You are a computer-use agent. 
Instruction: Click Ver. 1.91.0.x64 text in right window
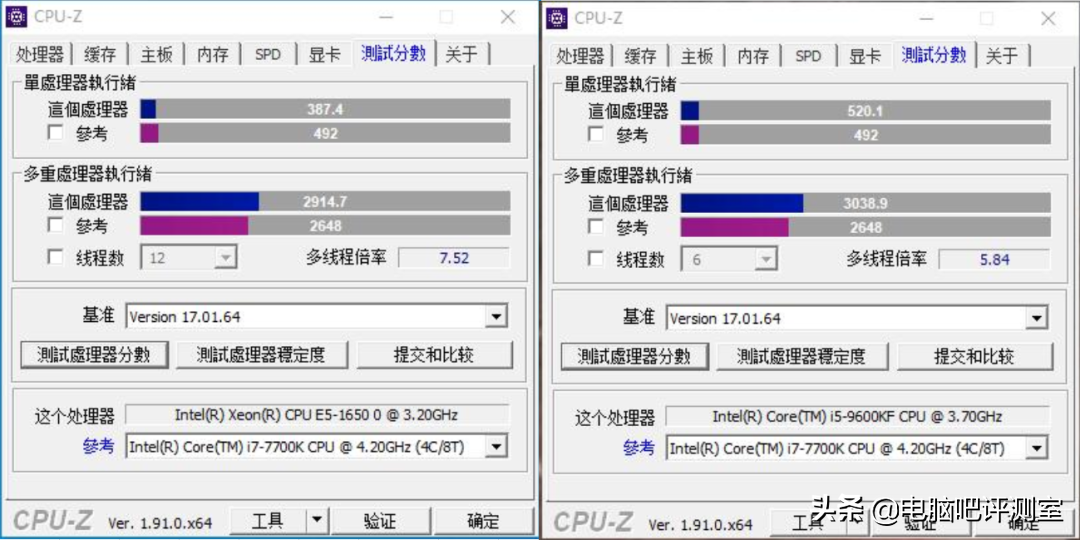click(700, 524)
